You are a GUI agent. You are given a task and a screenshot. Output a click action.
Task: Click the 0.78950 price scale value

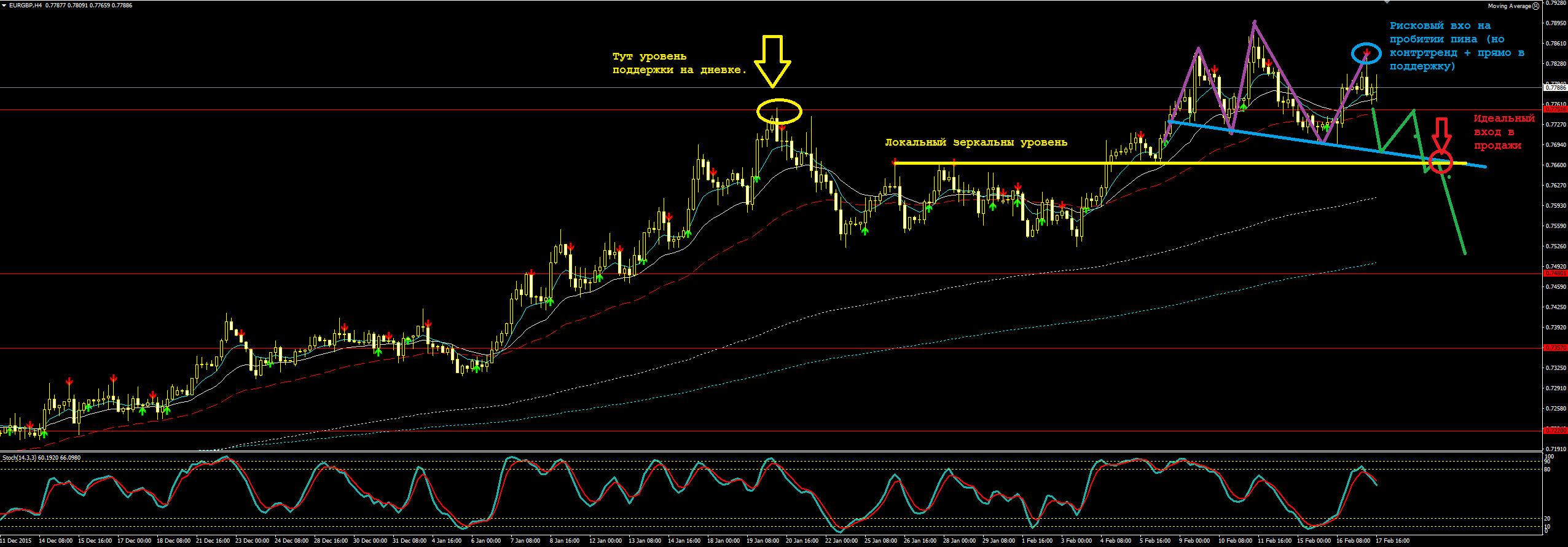1556,23
